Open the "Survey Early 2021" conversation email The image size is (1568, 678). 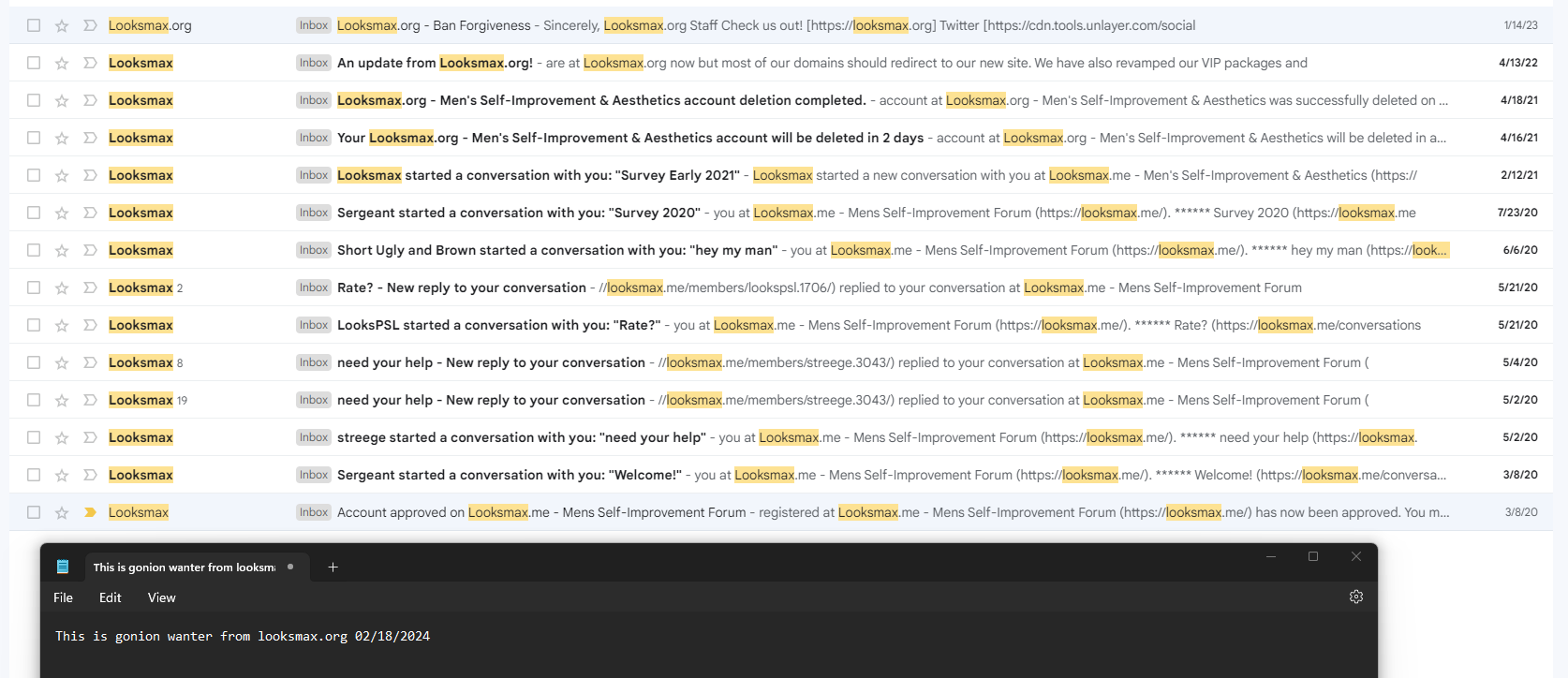(781, 175)
